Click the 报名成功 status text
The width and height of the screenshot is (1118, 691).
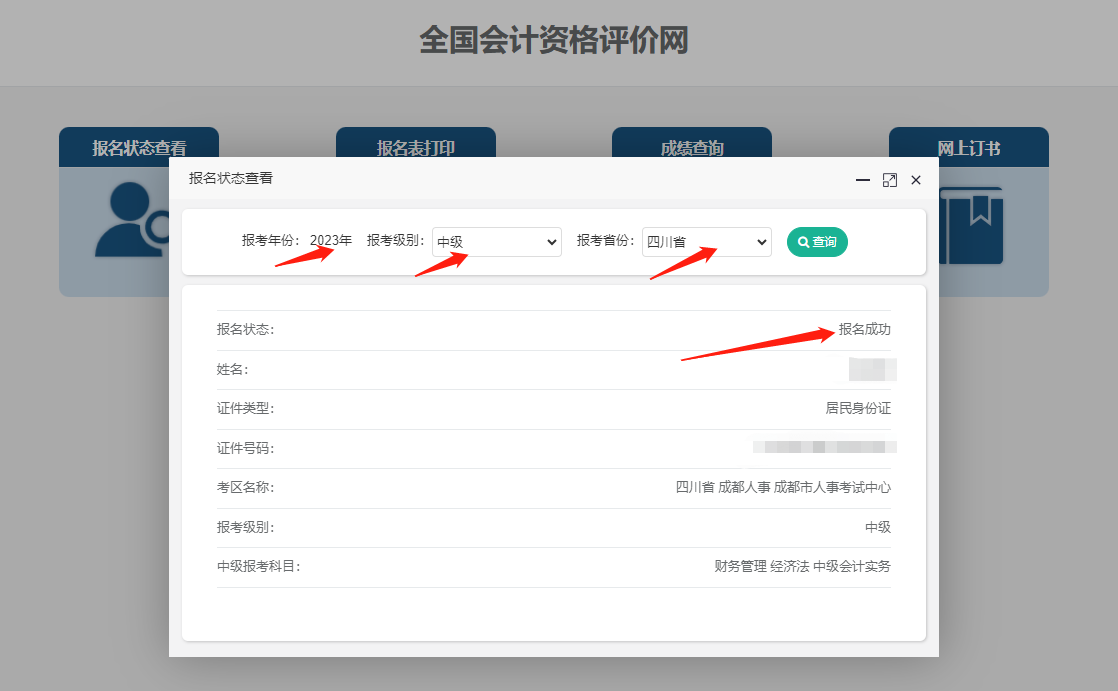pos(864,329)
